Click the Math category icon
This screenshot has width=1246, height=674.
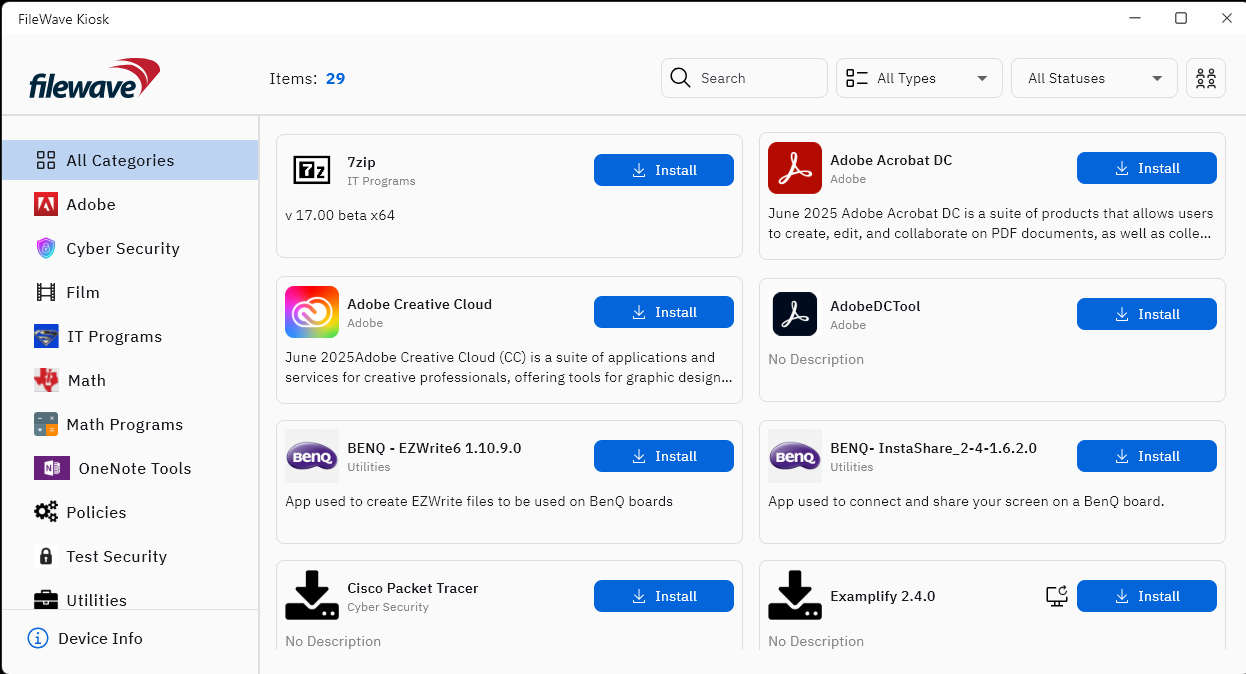click(x=46, y=380)
